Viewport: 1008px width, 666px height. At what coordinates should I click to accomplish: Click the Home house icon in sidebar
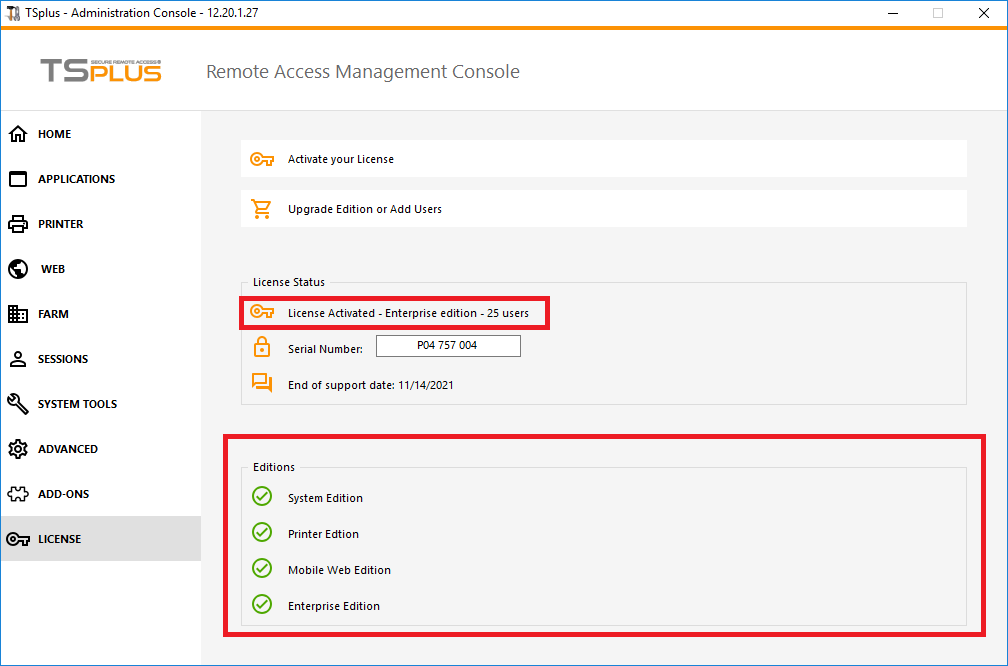(x=18, y=134)
